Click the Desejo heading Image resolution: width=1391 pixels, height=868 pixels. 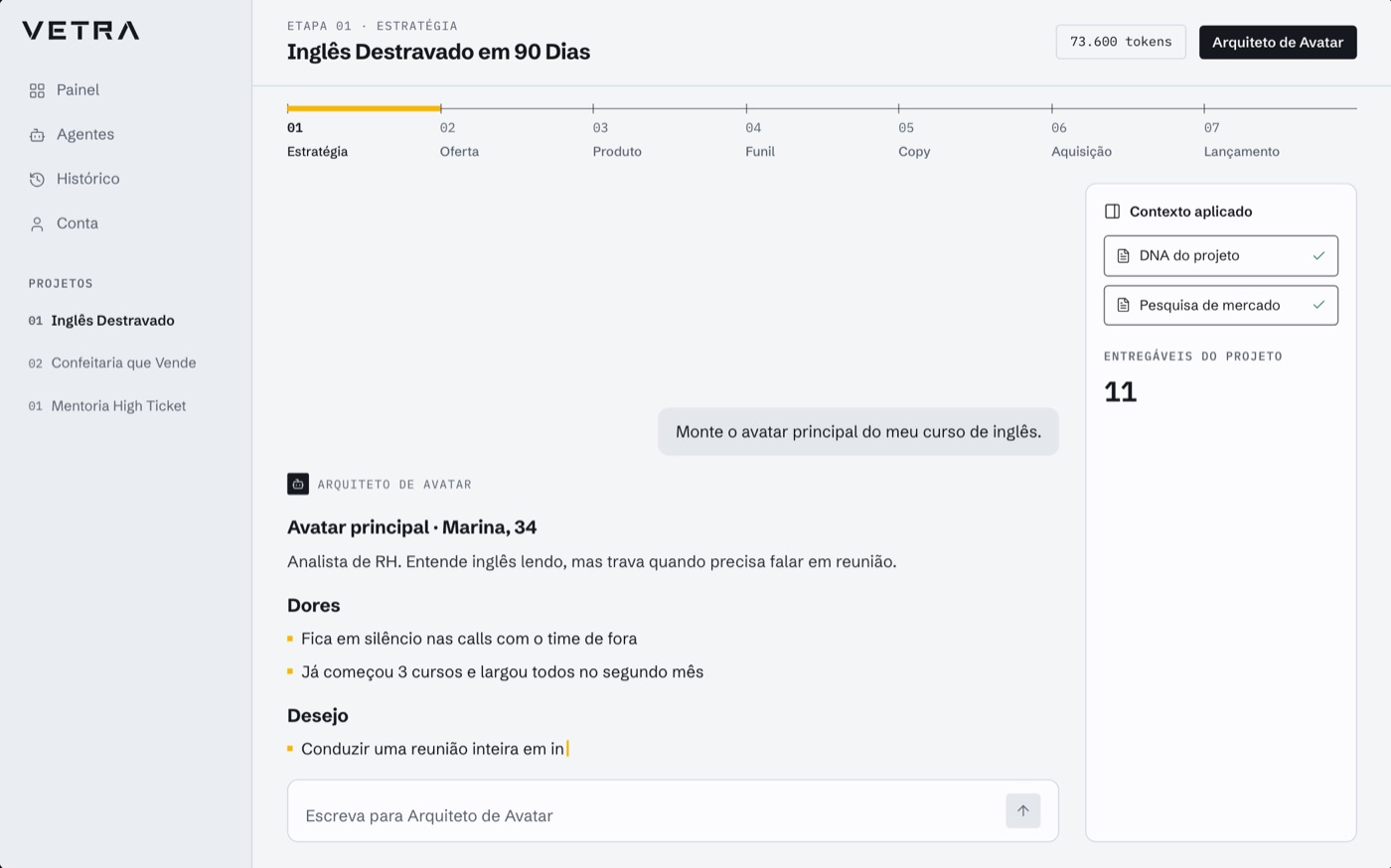[x=318, y=716]
